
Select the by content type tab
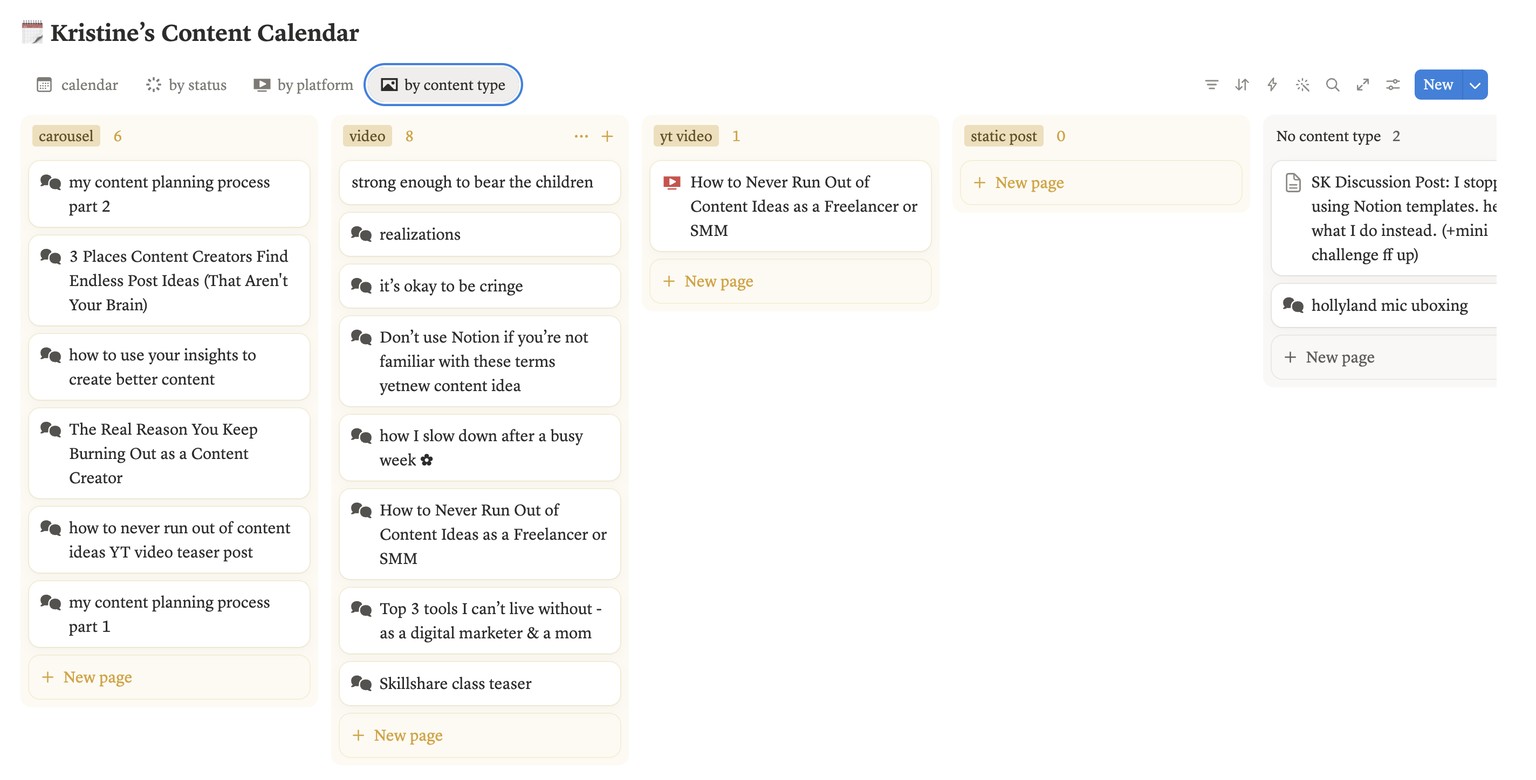coord(443,85)
